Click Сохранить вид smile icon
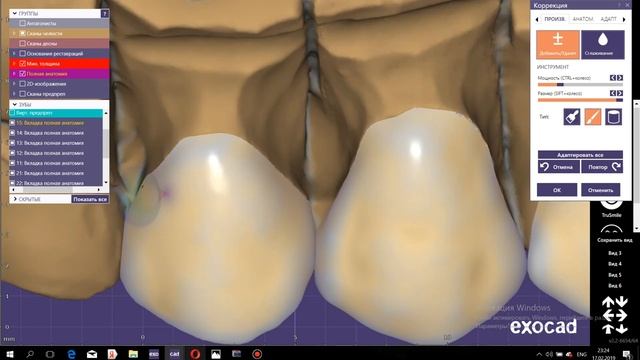The height and width of the screenshot is (360, 640). (611, 230)
